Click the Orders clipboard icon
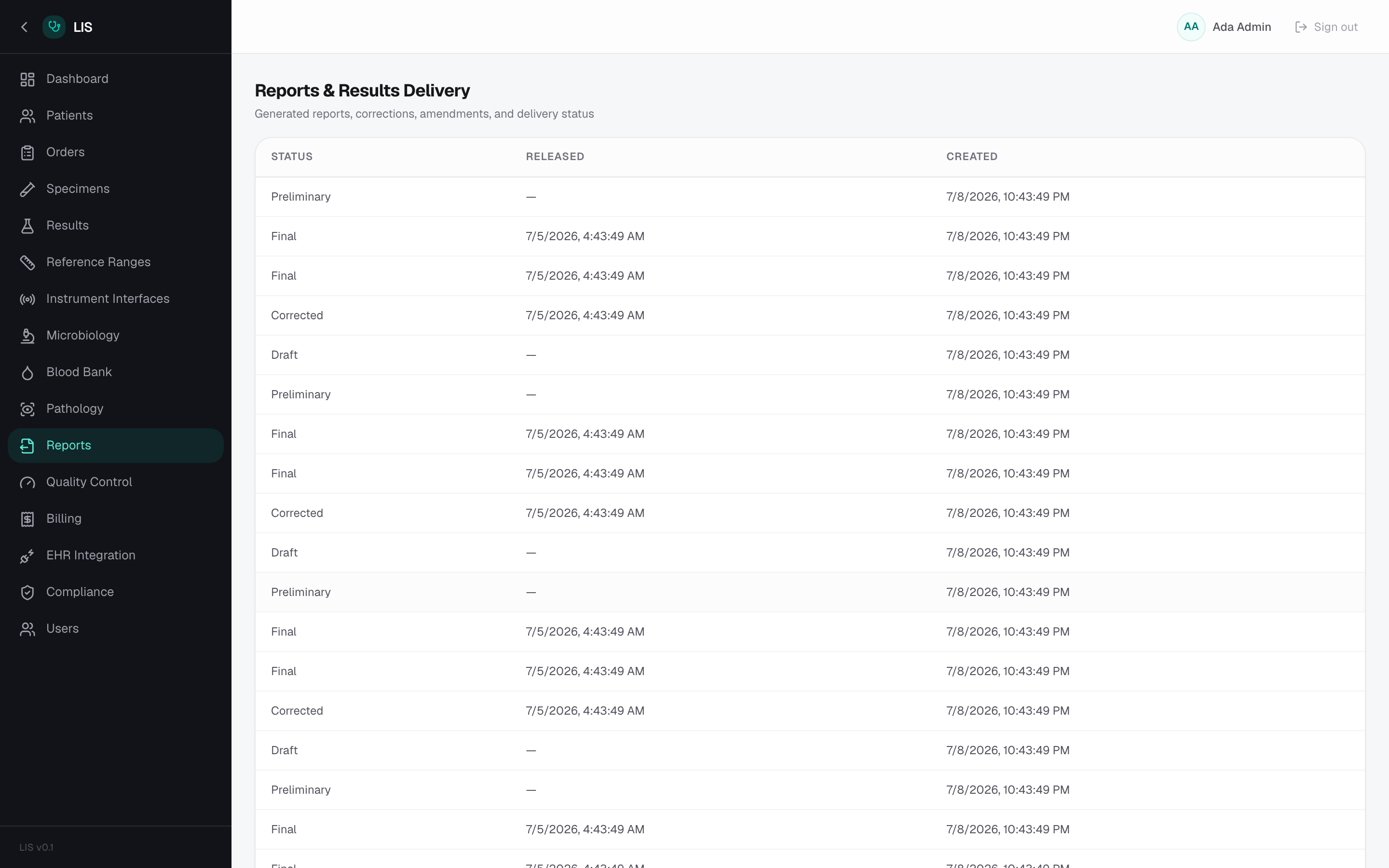The width and height of the screenshot is (1389, 868). (27, 153)
